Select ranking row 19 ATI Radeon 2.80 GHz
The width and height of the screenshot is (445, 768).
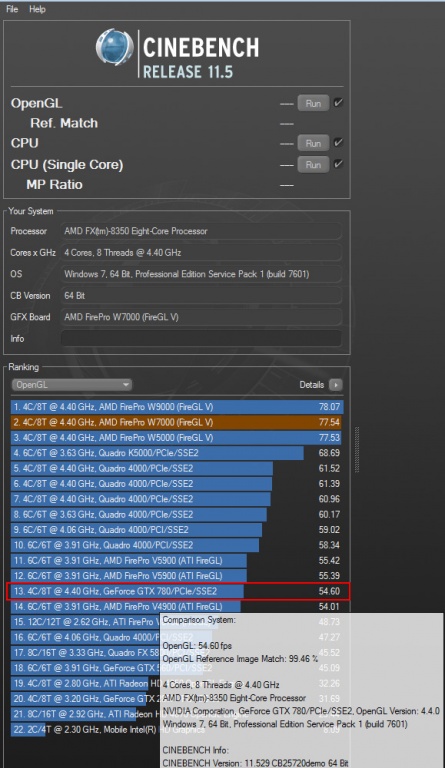coord(85,683)
